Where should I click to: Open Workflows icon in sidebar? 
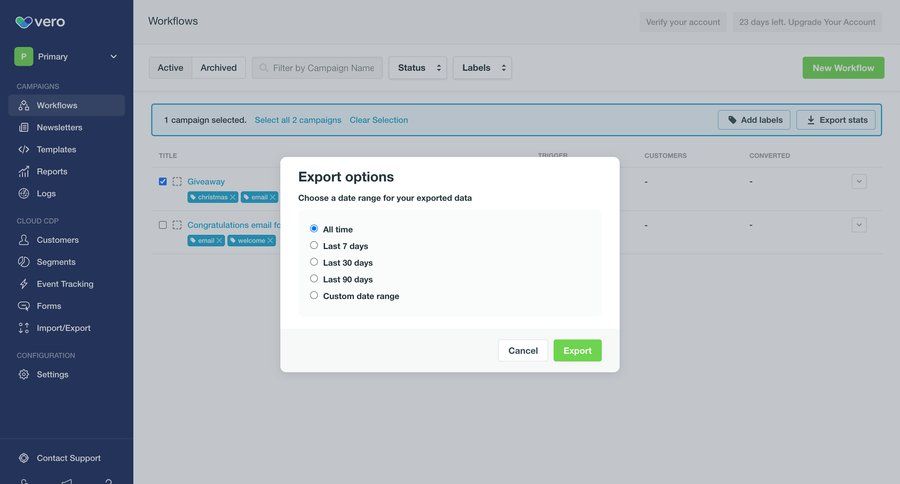24,106
